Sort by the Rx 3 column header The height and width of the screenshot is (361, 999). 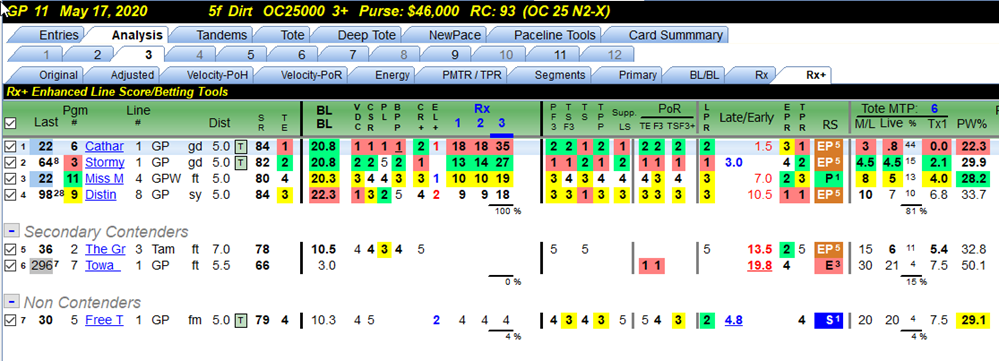tap(501, 123)
